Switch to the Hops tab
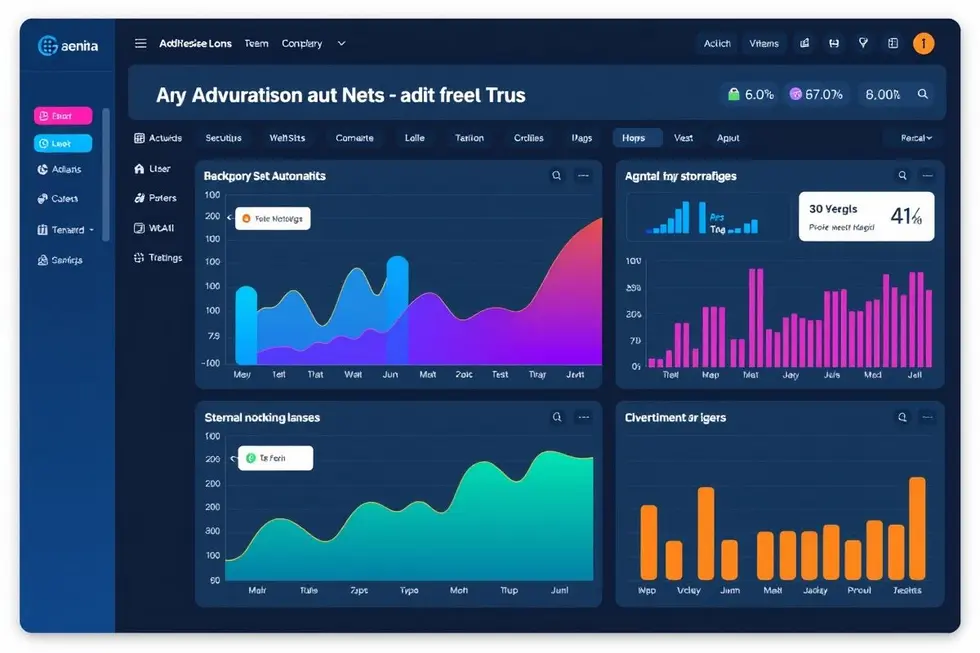This screenshot has width=980, height=653. 633,138
